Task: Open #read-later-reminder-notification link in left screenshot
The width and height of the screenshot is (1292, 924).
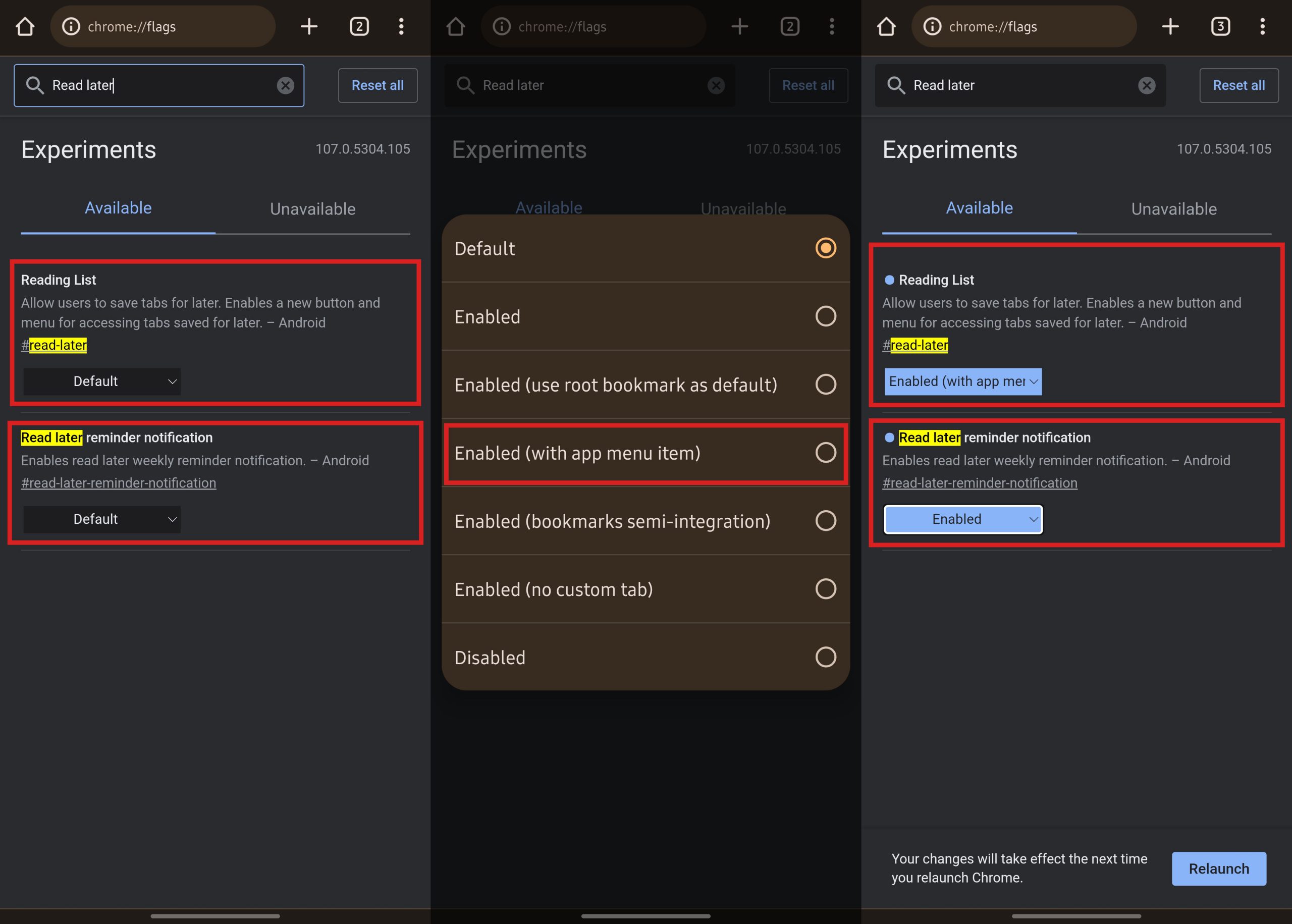Action: tap(118, 483)
